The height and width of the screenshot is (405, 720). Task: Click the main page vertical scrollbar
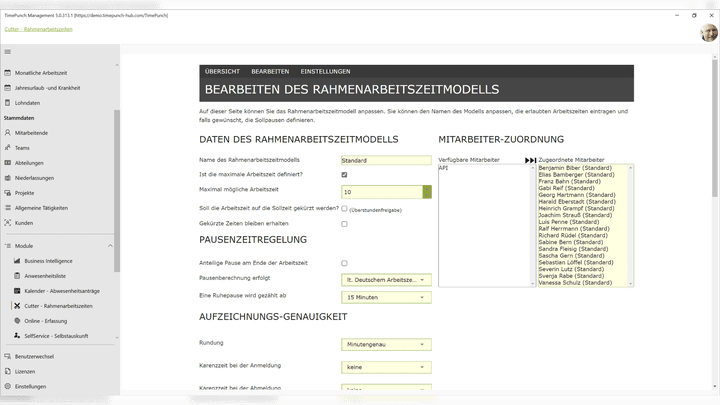click(x=714, y=129)
